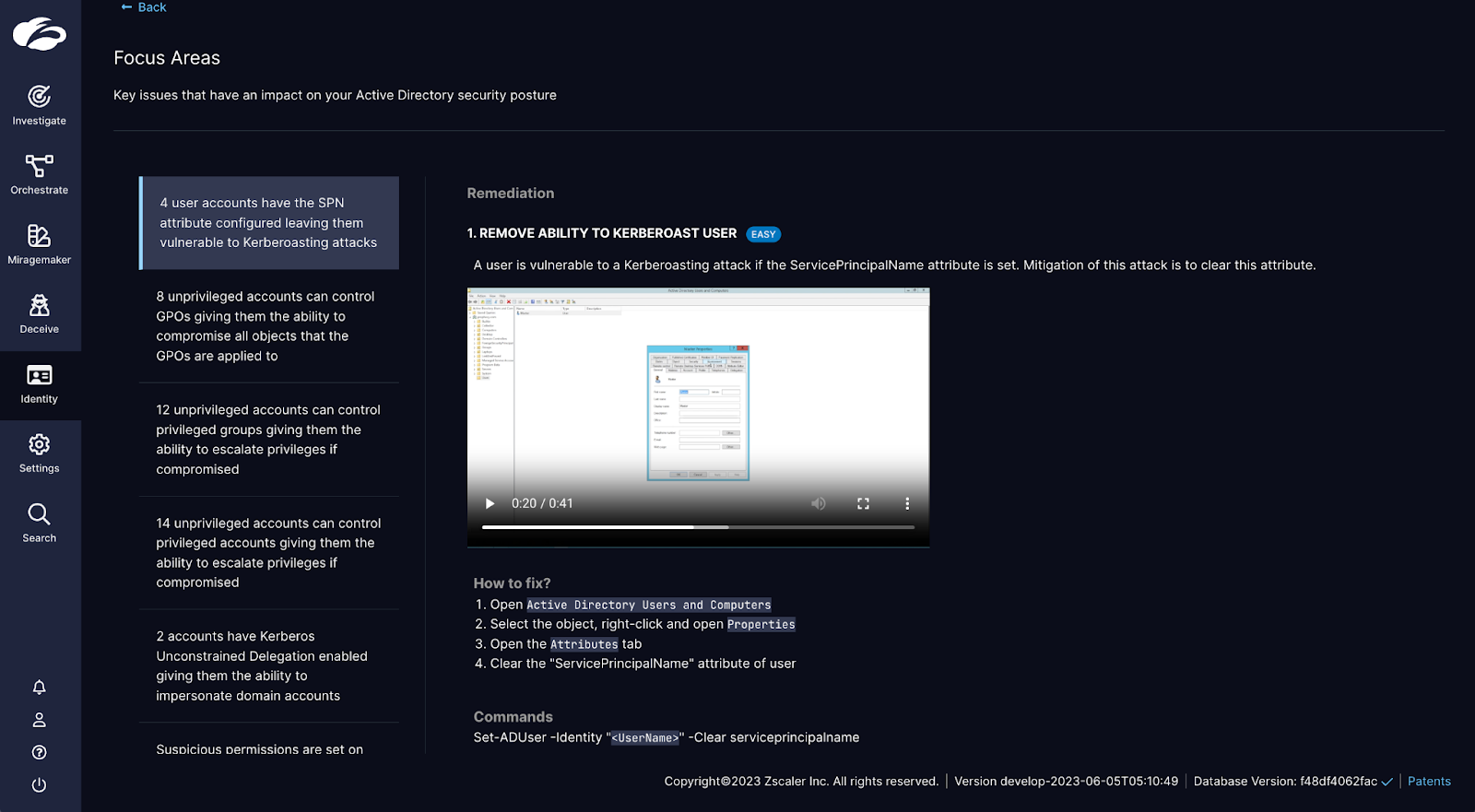The image size is (1475, 812).
Task: Open video more options menu
Action: [907, 504]
